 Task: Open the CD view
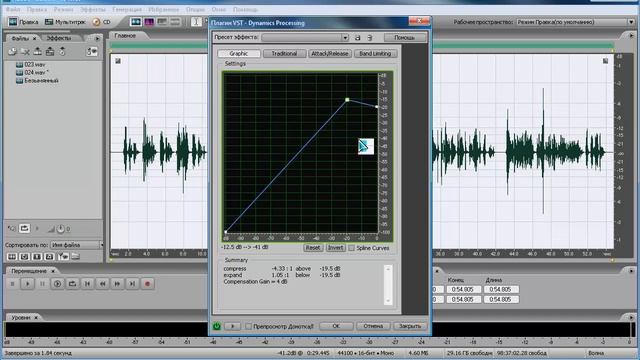102,22
